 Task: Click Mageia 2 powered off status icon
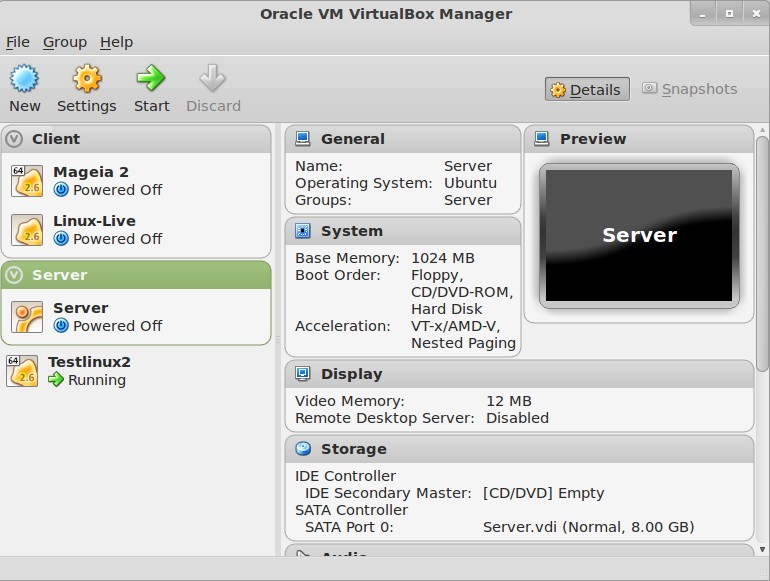(x=61, y=190)
